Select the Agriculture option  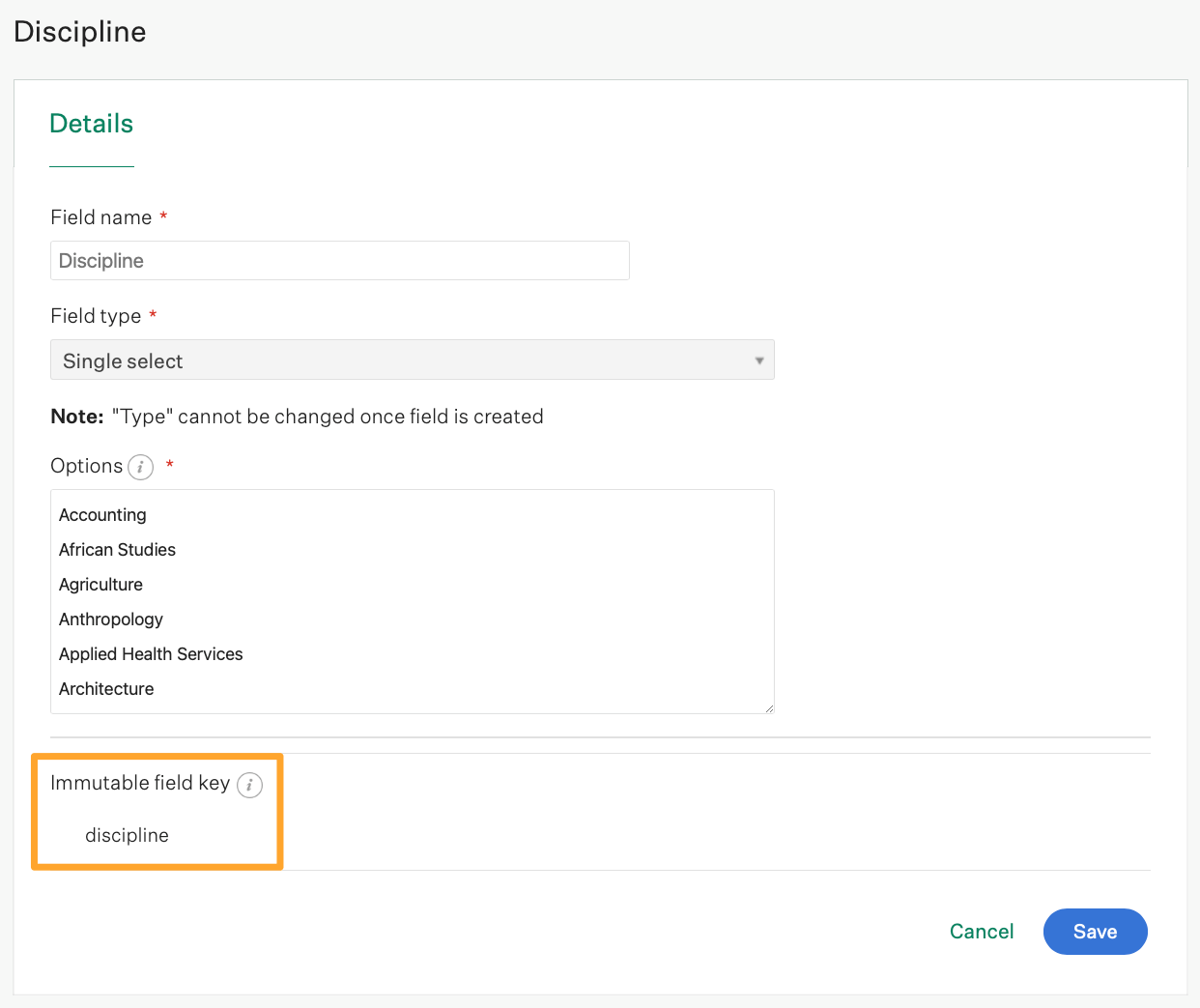click(100, 584)
